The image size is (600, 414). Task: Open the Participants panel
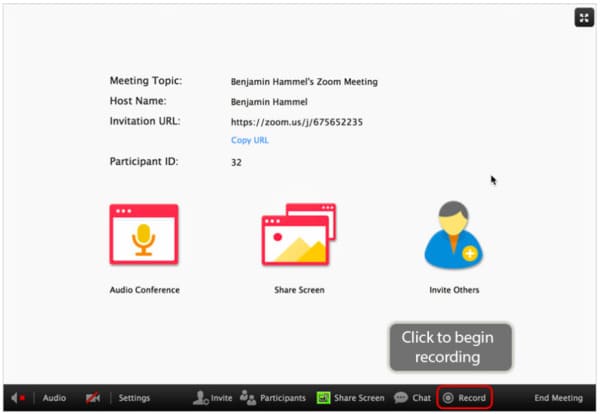click(x=273, y=398)
